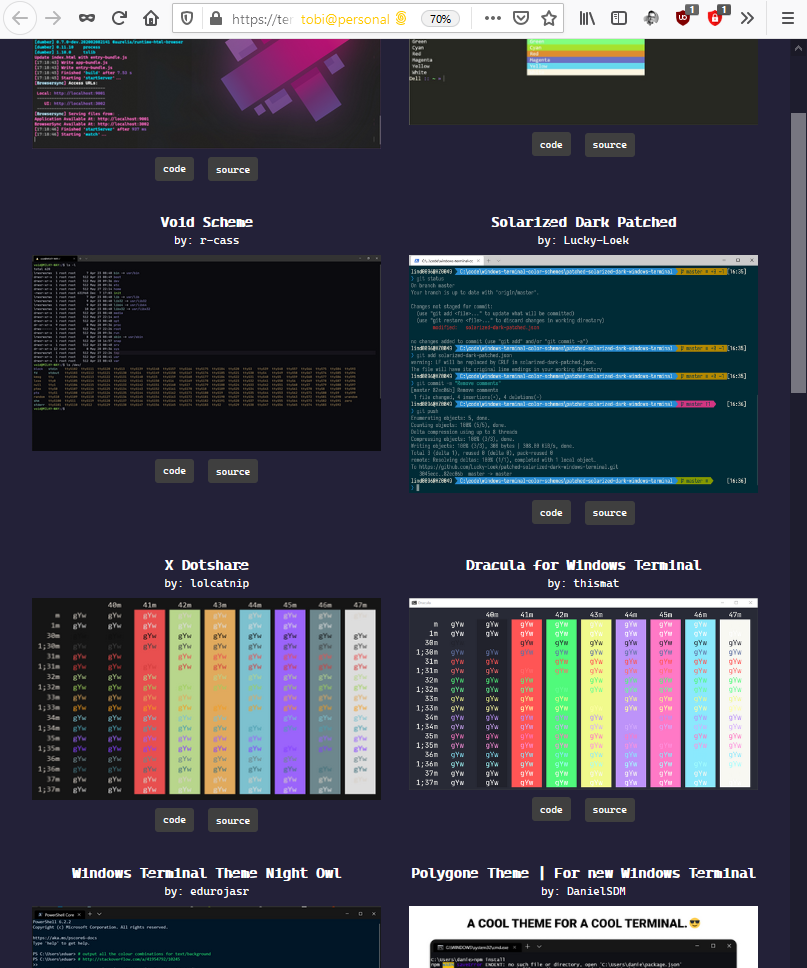Click source button under Solarized Dark Patched
Image resolution: width=807 pixels, height=968 pixels.
tap(609, 513)
